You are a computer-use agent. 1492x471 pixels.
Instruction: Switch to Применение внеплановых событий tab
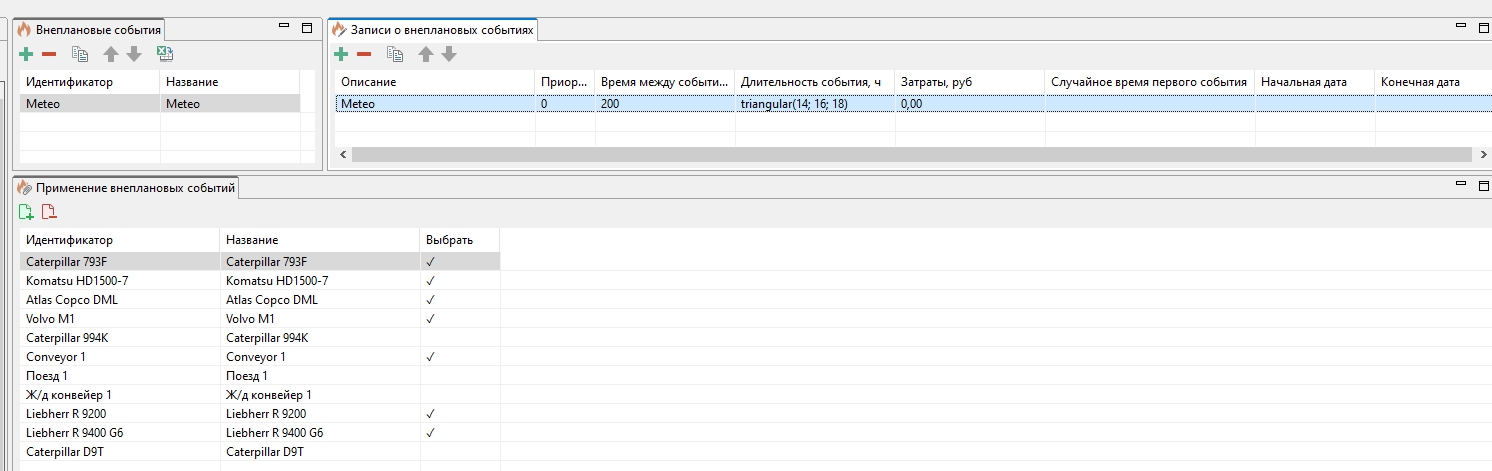[126, 187]
